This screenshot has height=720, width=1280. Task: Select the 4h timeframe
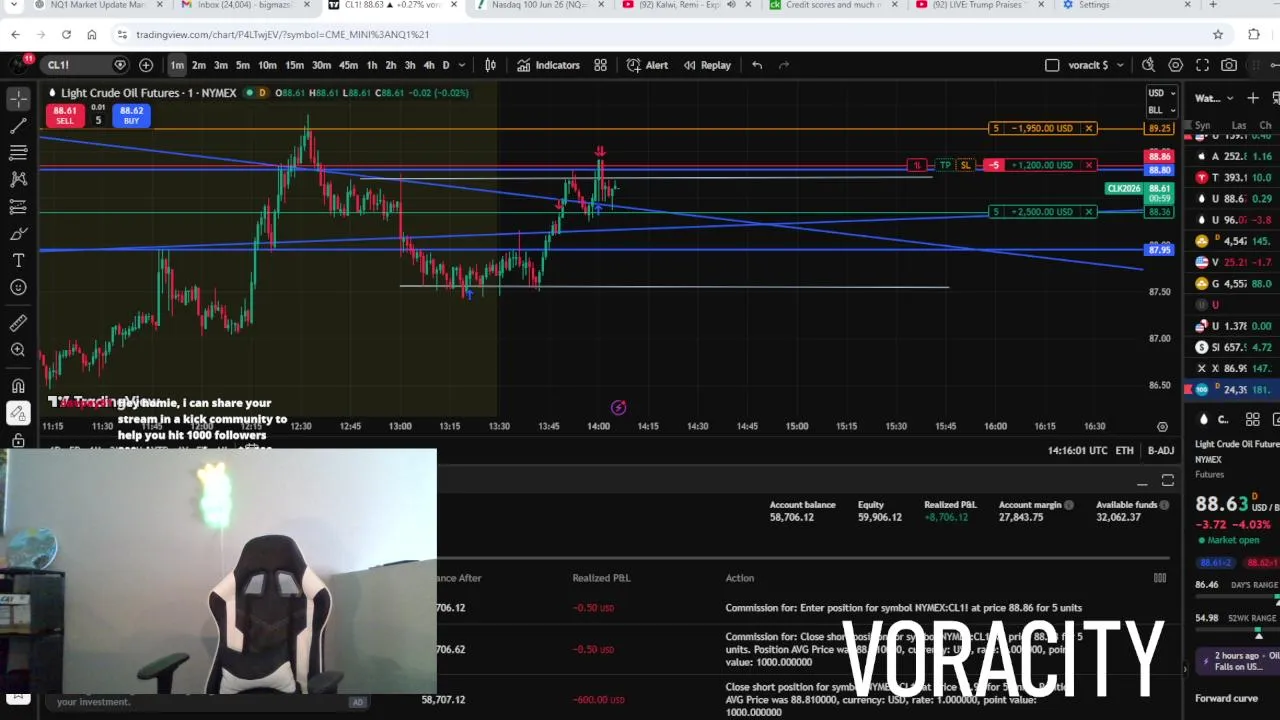pos(428,65)
